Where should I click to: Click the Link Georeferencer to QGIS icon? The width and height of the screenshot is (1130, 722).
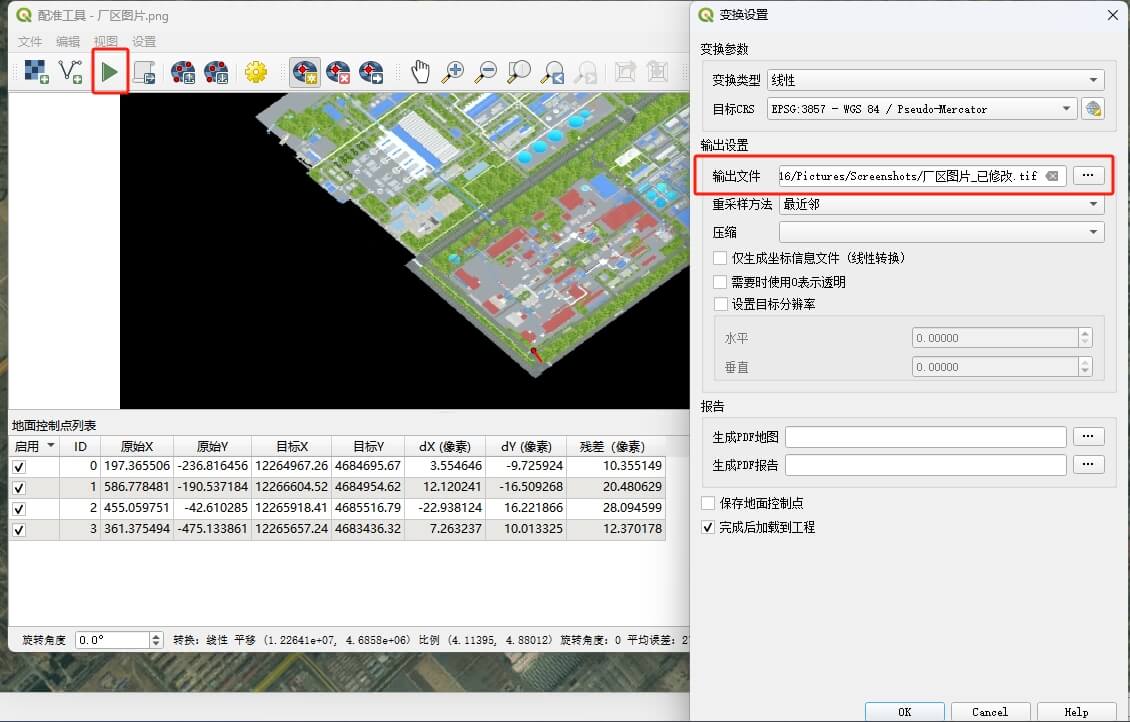pos(625,72)
